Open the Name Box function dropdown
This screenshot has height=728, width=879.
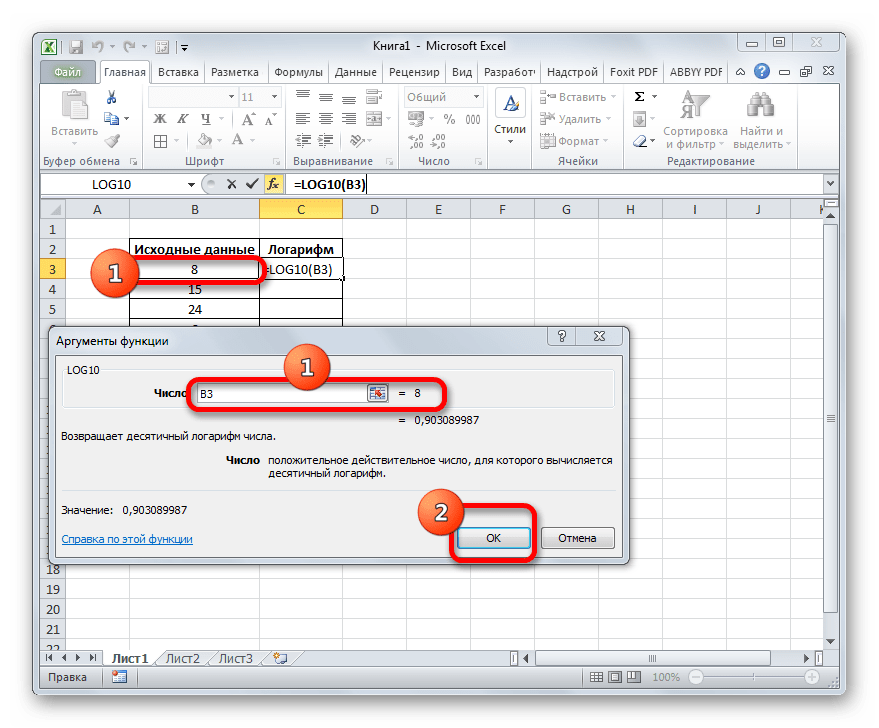[192, 185]
